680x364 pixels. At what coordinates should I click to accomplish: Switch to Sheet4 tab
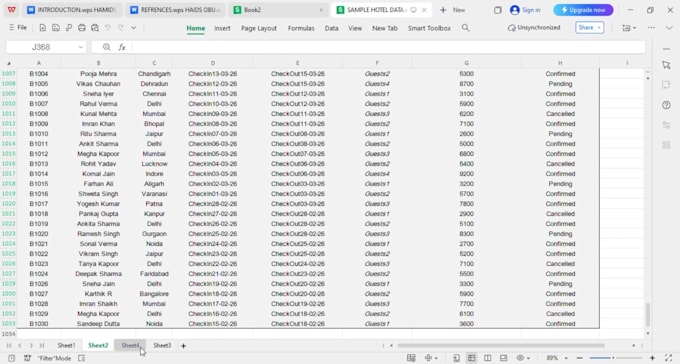(130, 345)
